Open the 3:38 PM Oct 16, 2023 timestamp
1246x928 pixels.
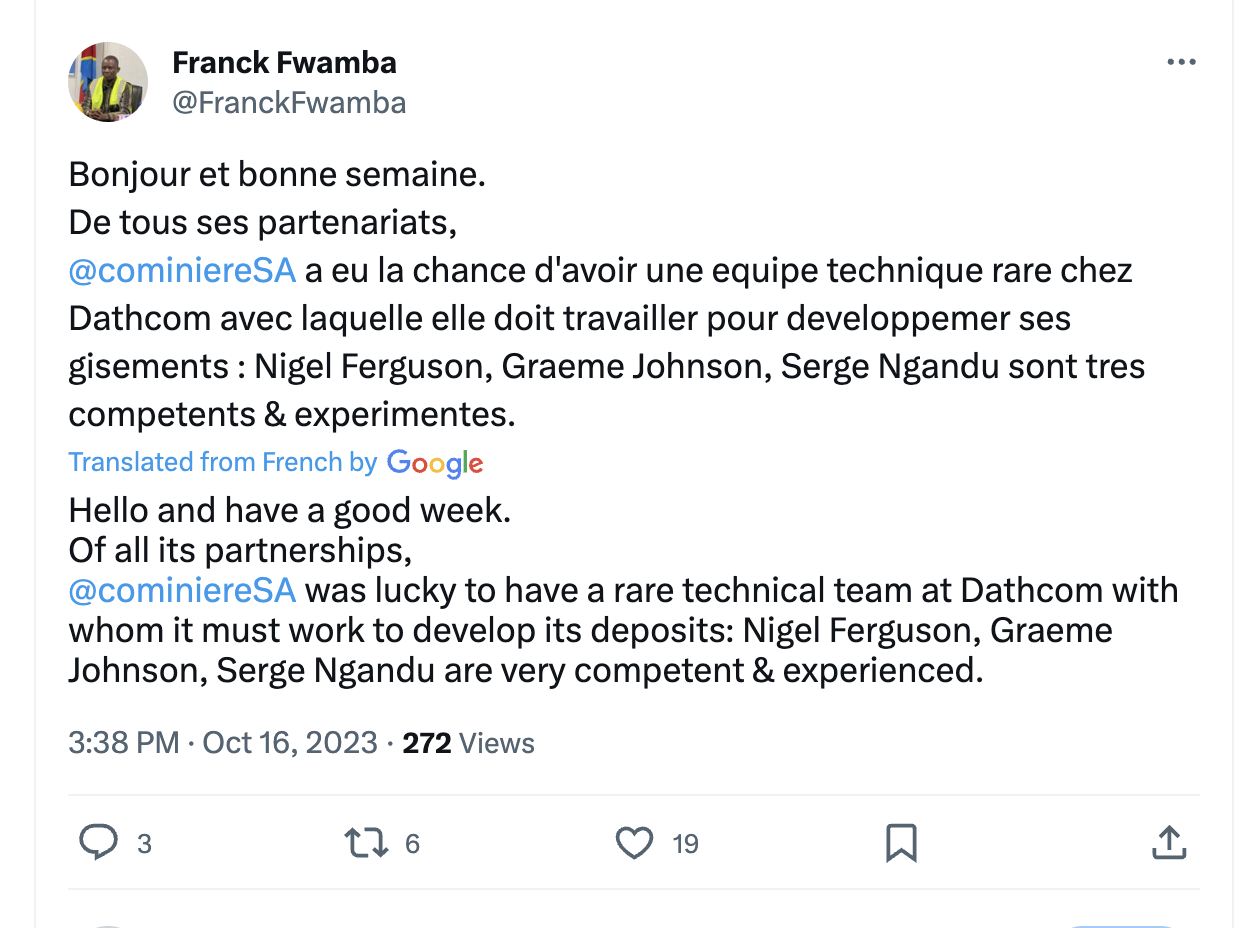pos(222,743)
